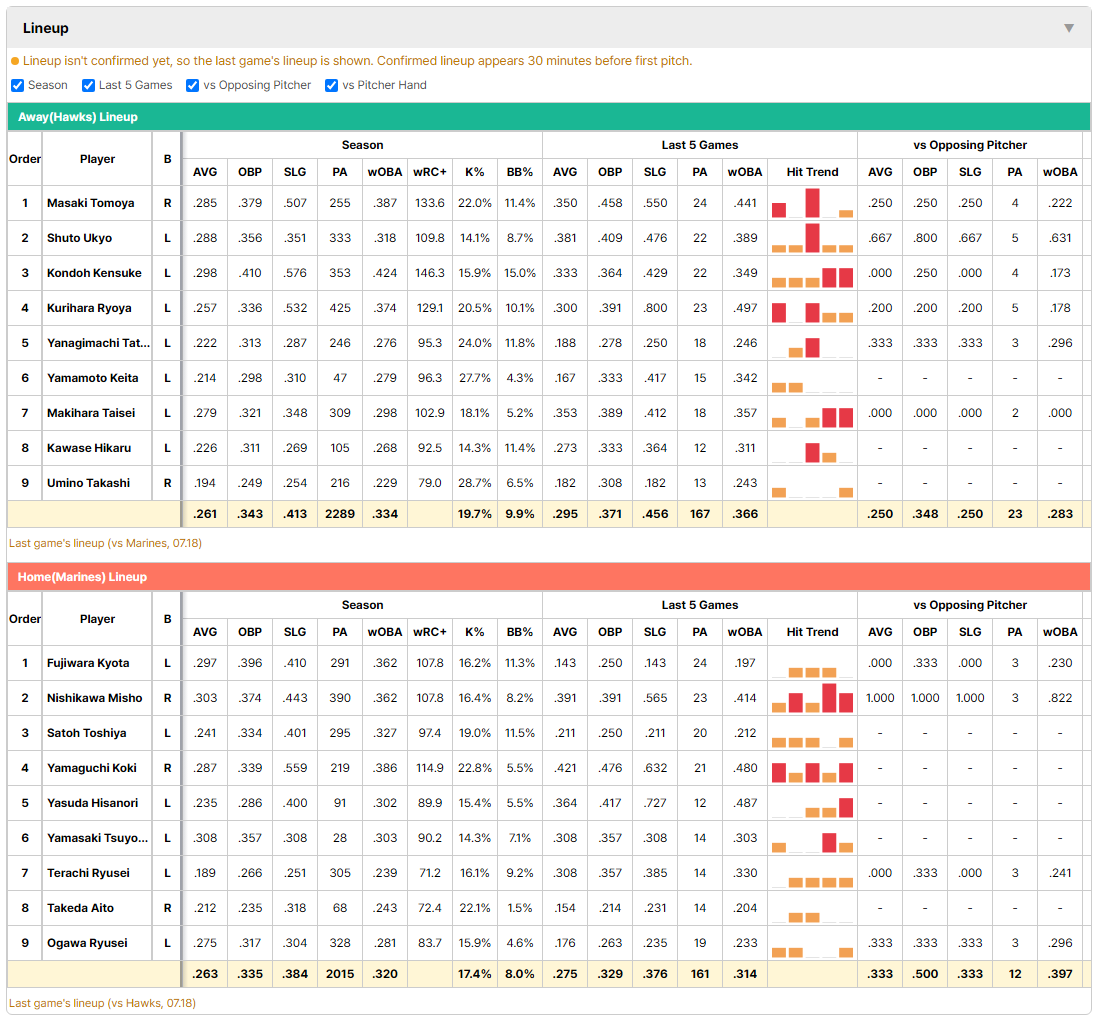Open player Shuto Ukyo
The height and width of the screenshot is (1021, 1098).
point(79,238)
